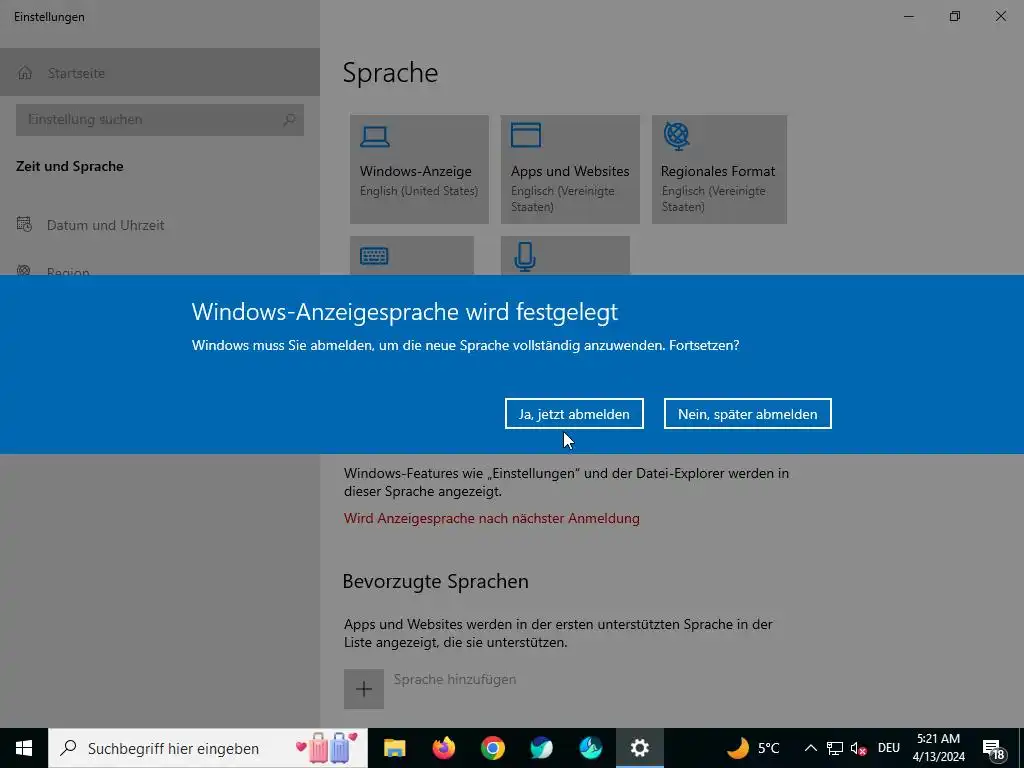
Task: Confirm with Ja, jetzt abmelden button
Action: tap(574, 413)
